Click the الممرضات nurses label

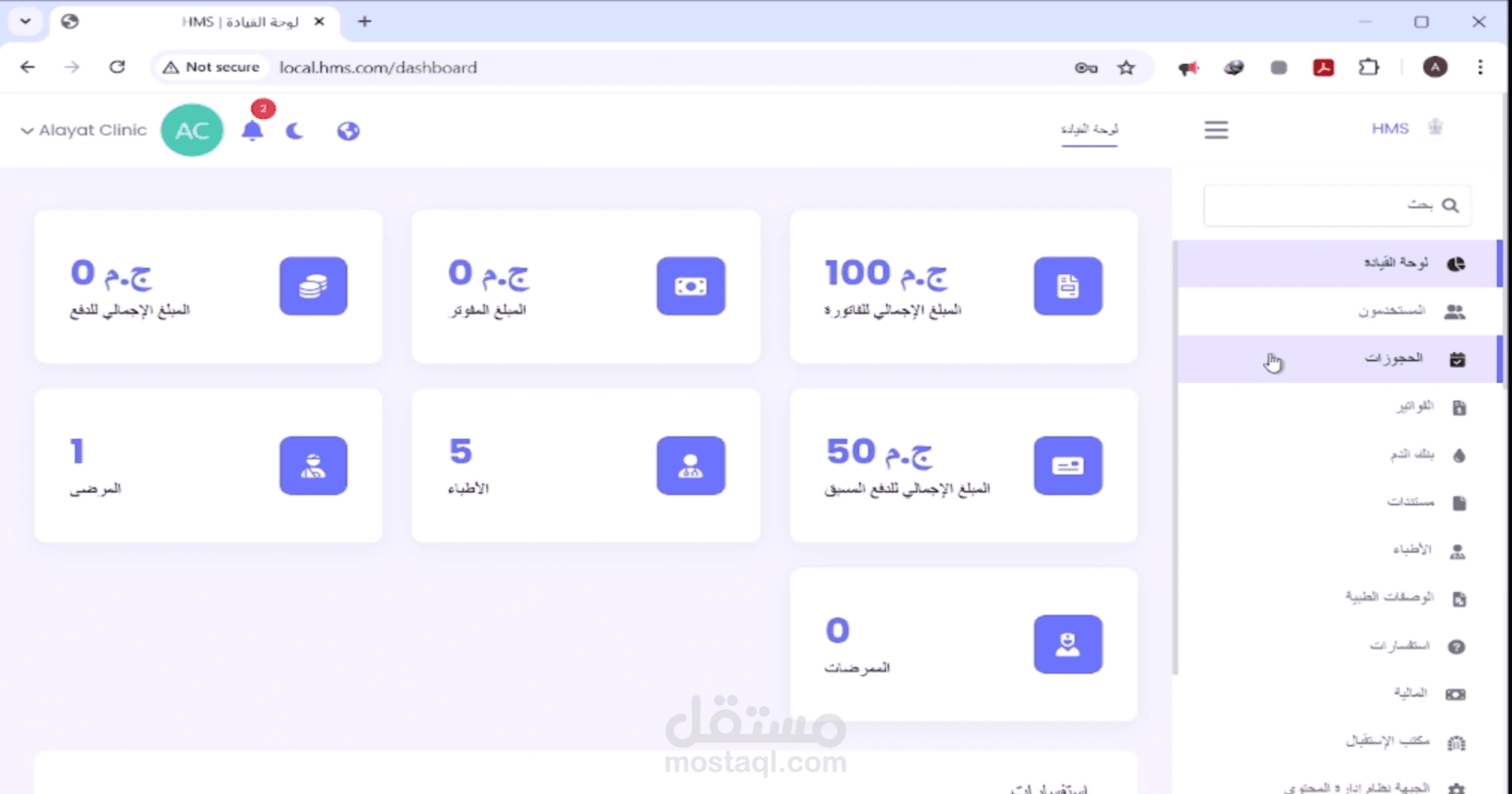tap(857, 668)
